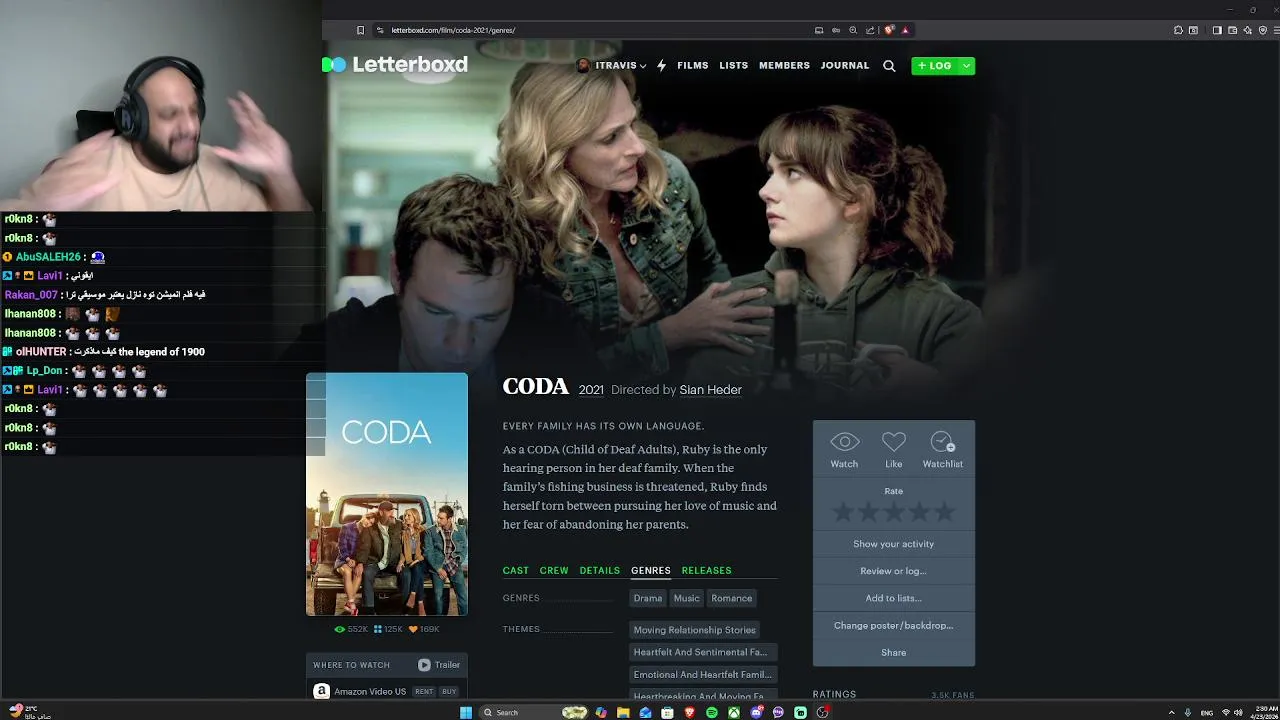Show hidden system tray icons
Viewport: 1280px width, 720px height.
click(1171, 712)
